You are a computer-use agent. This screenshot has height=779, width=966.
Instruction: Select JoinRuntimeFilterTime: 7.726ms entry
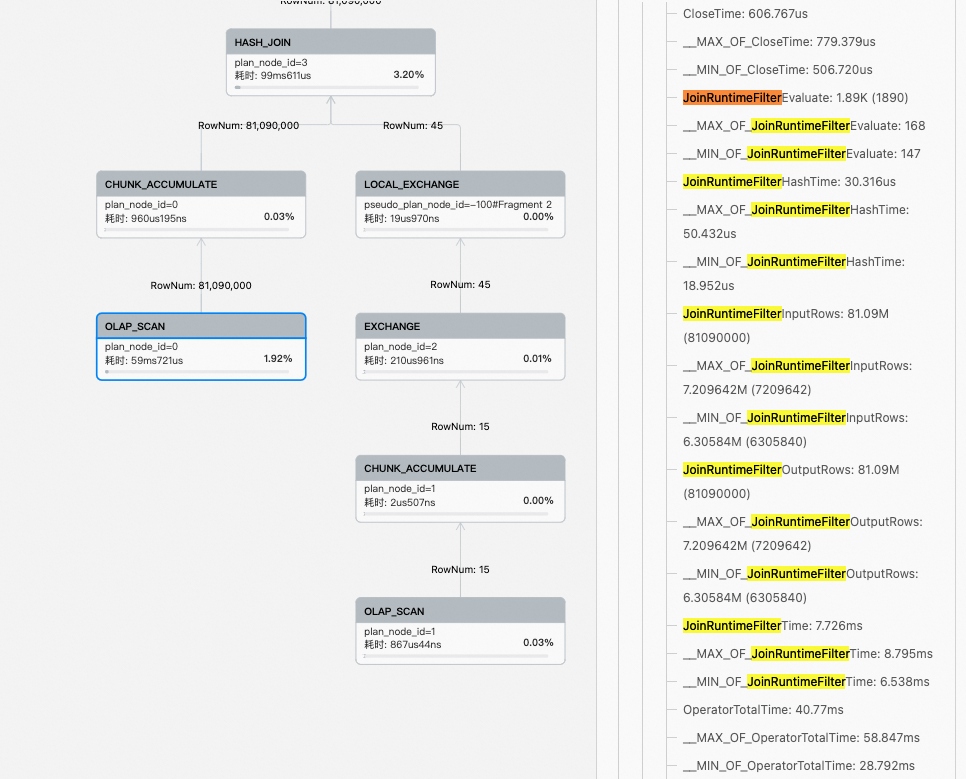[x=773, y=626]
